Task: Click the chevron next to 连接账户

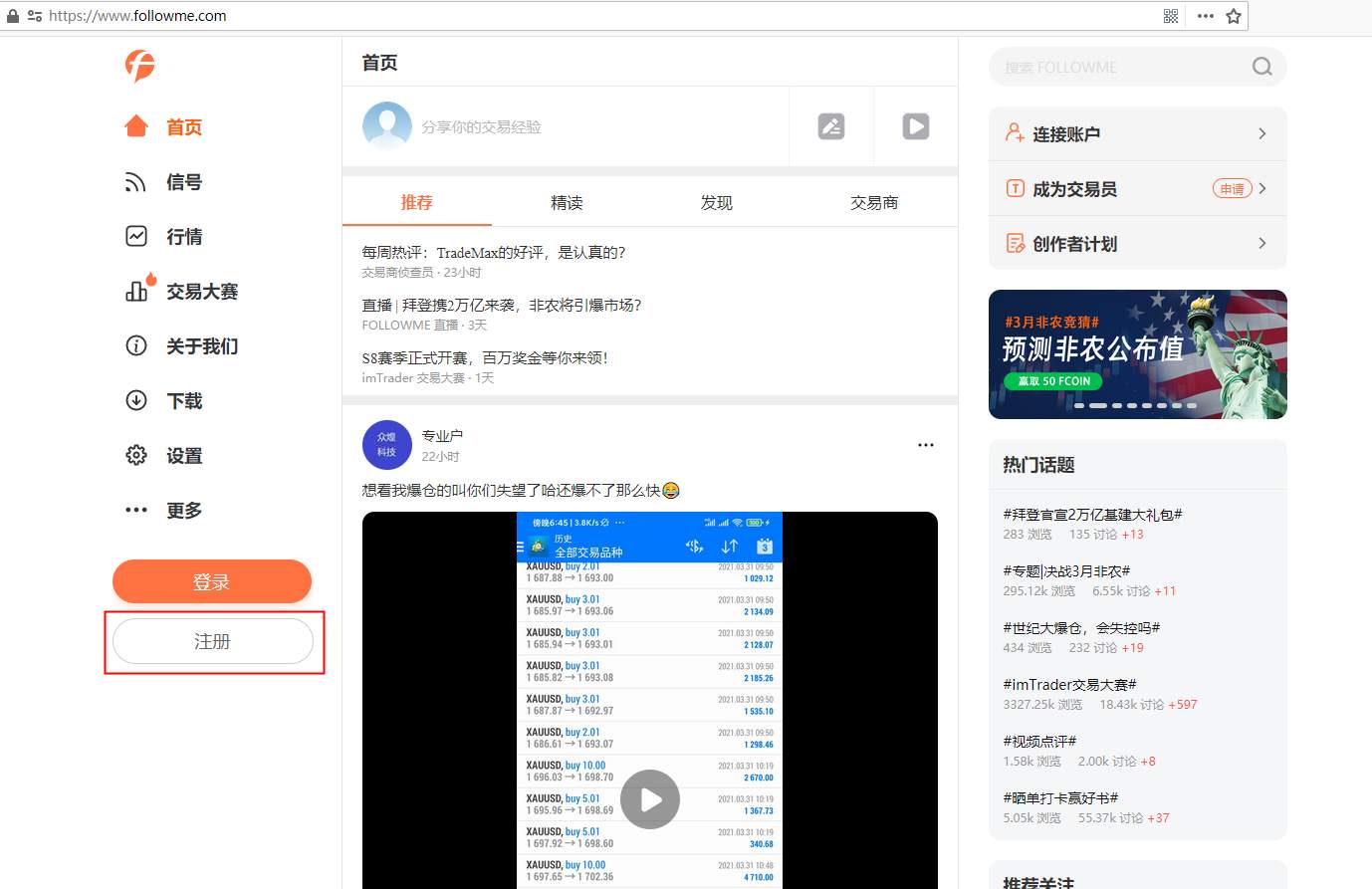Action: [1262, 133]
